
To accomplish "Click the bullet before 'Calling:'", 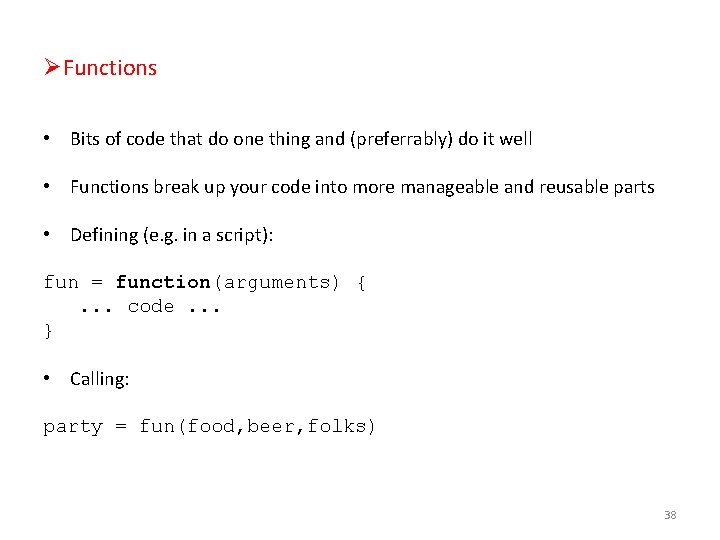I will click(46, 378).
